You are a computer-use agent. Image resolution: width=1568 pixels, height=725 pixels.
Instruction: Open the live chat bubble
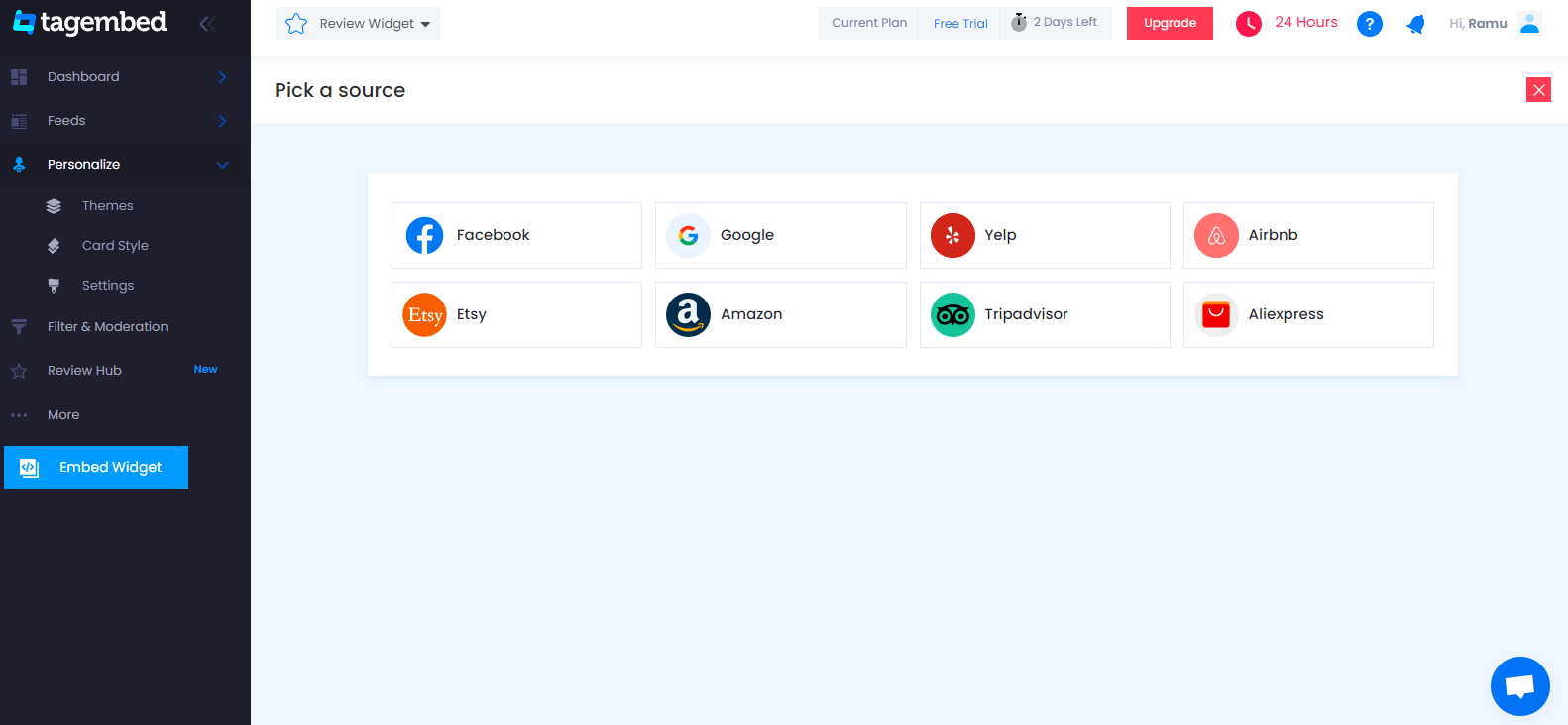pos(1519,685)
